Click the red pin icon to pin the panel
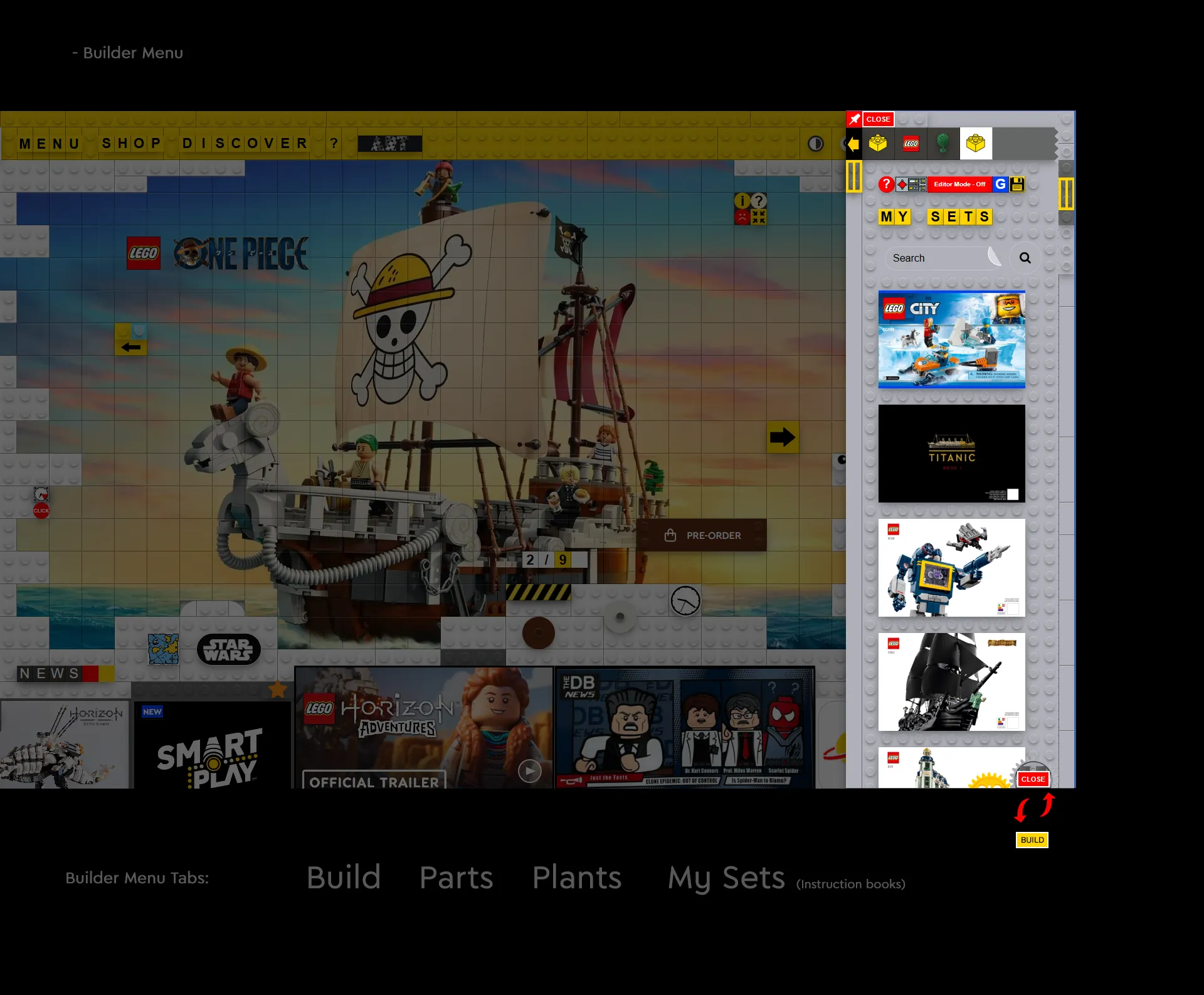The height and width of the screenshot is (995, 1204). pyautogui.click(x=854, y=119)
